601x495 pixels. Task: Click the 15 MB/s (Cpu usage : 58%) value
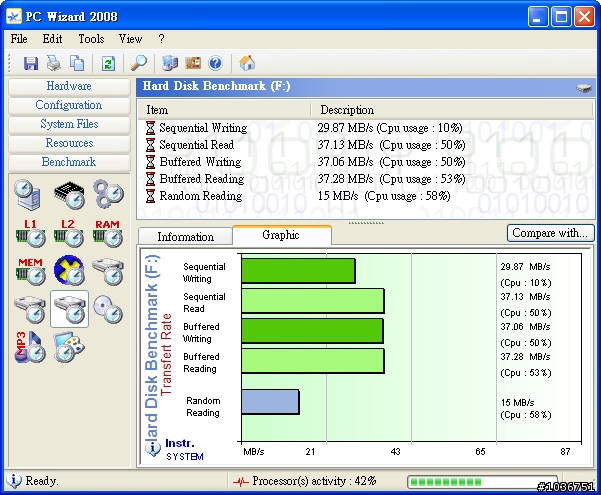pos(384,196)
